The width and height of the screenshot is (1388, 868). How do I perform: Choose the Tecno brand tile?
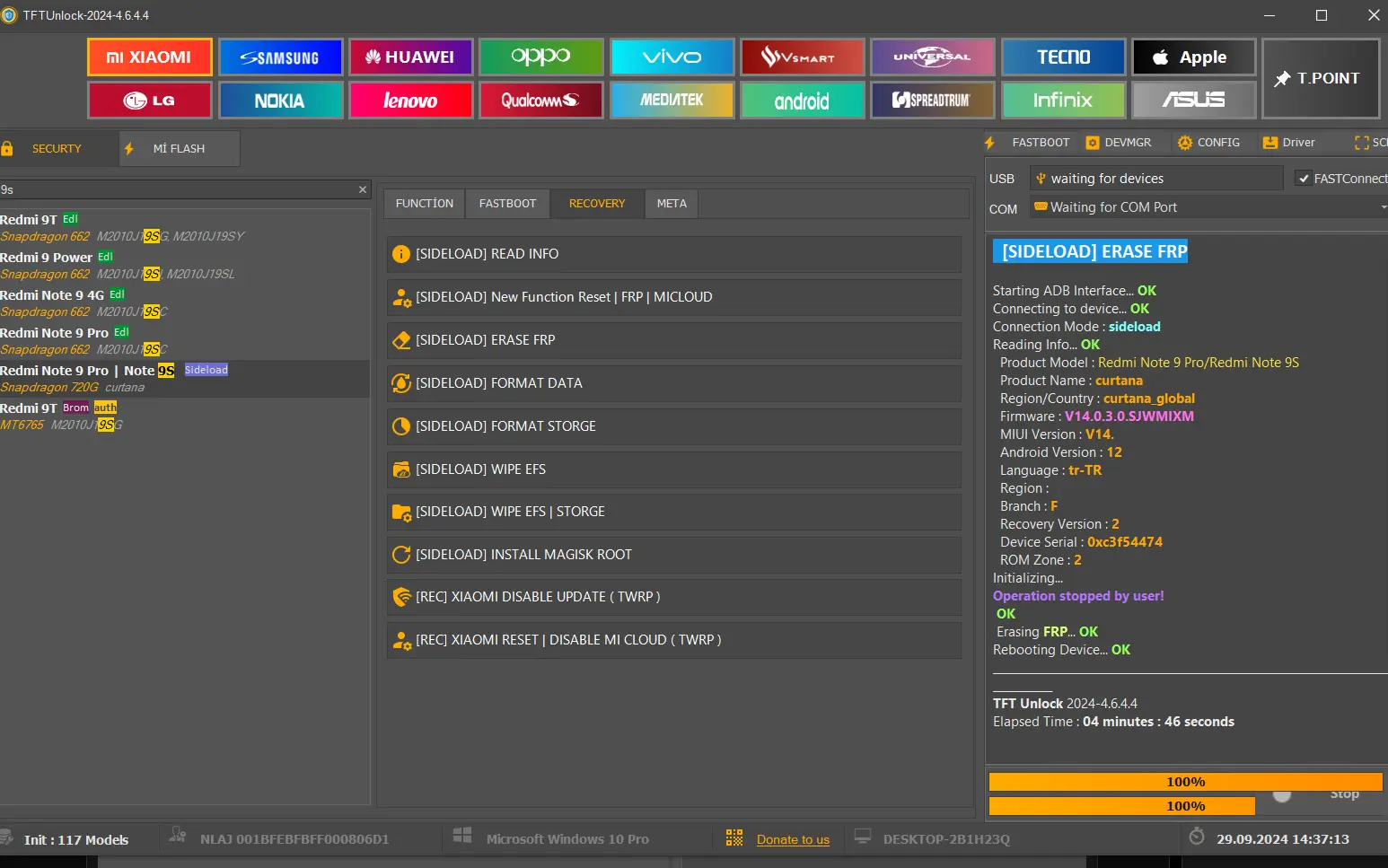(1064, 57)
